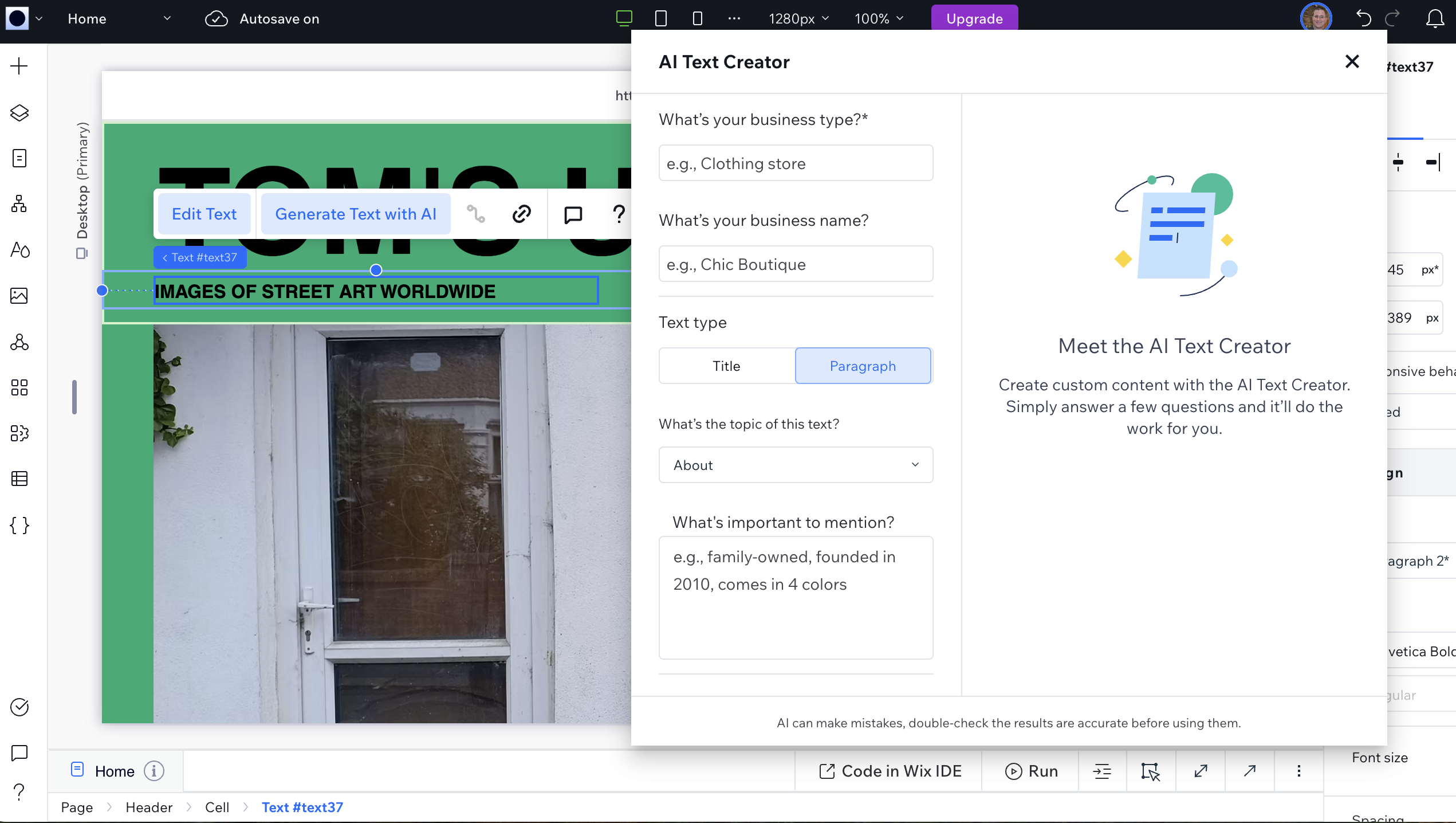Open more breakpoints ellipsis
Image resolution: width=1456 pixels, height=823 pixels.
[x=734, y=18]
